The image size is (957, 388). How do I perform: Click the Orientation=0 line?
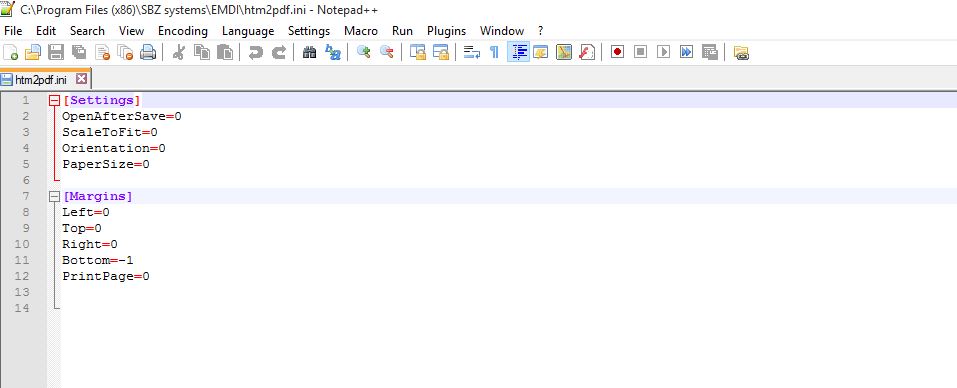pyautogui.click(x=114, y=148)
